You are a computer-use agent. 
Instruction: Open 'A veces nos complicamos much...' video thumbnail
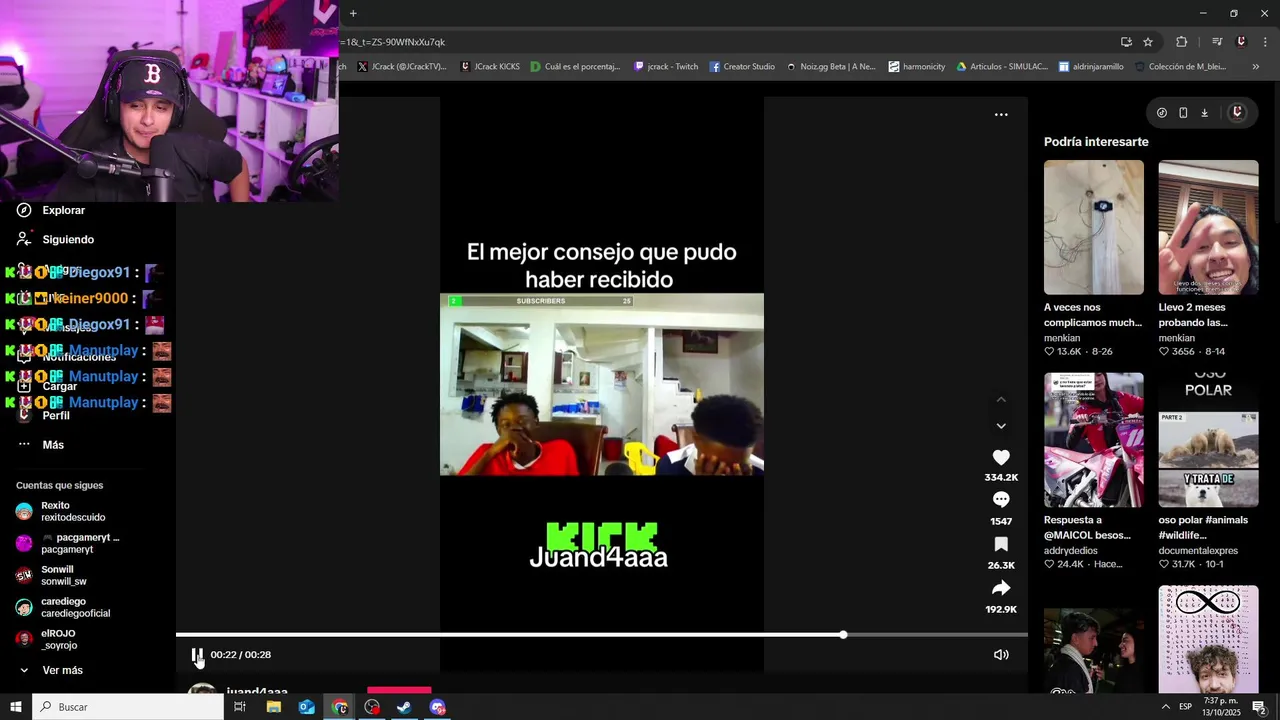click(x=1094, y=228)
